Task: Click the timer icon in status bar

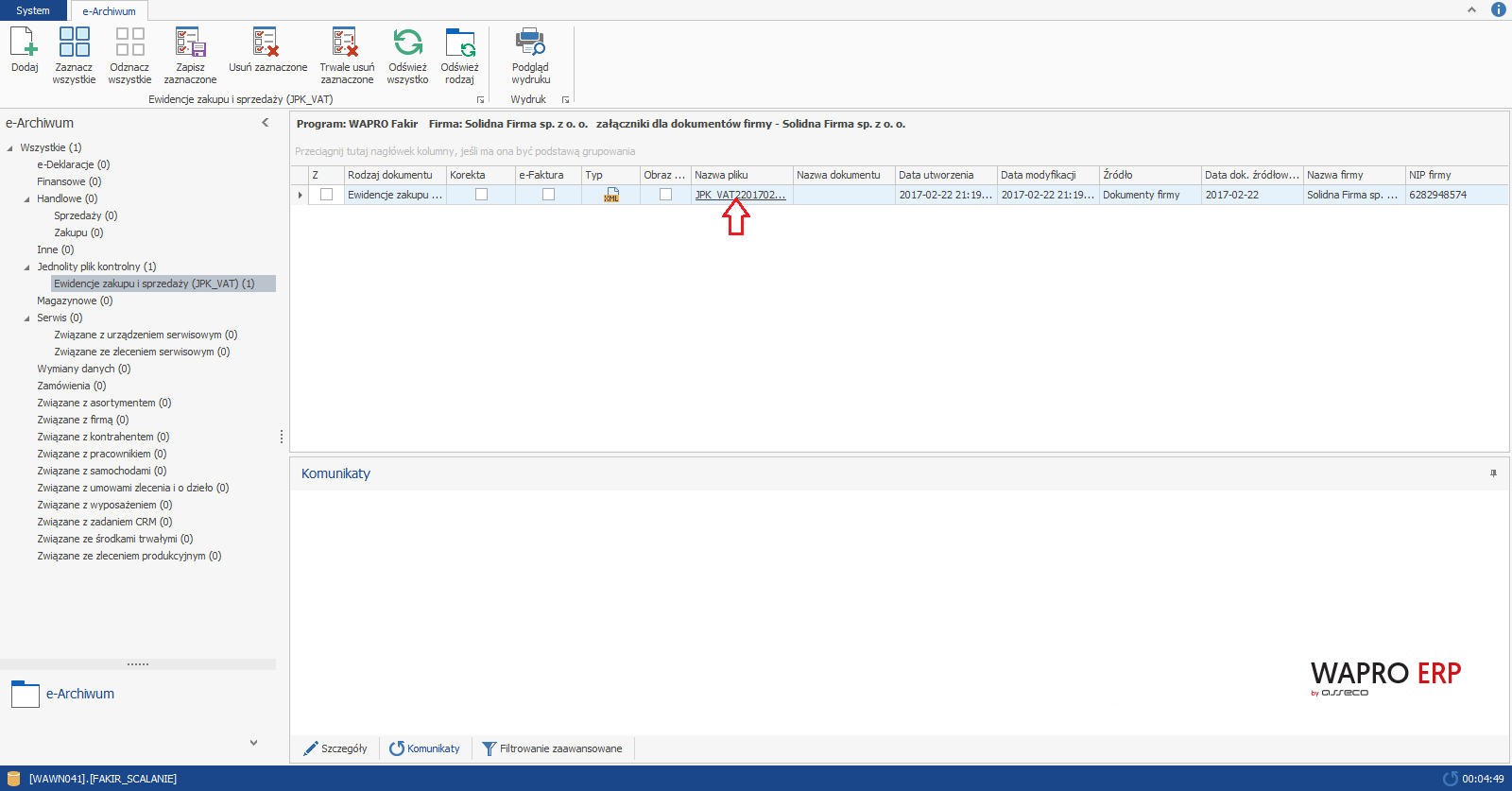Action: click(x=1451, y=779)
